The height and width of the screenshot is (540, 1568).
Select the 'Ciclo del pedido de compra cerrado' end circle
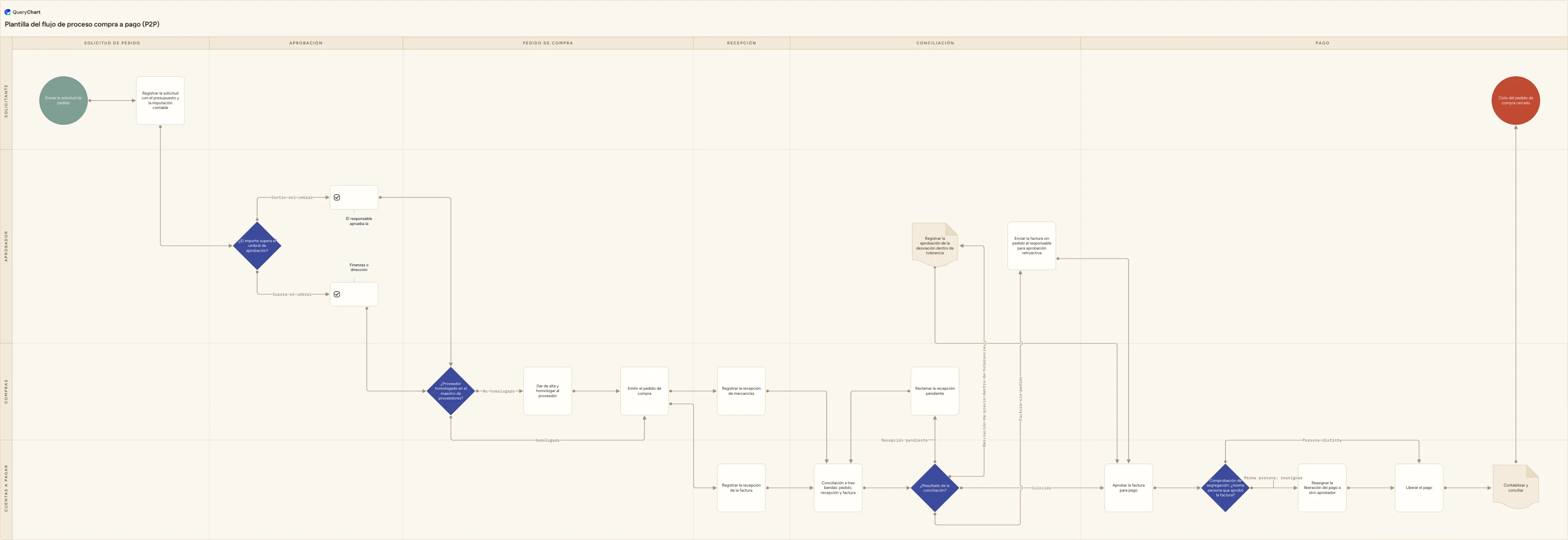pos(1515,100)
